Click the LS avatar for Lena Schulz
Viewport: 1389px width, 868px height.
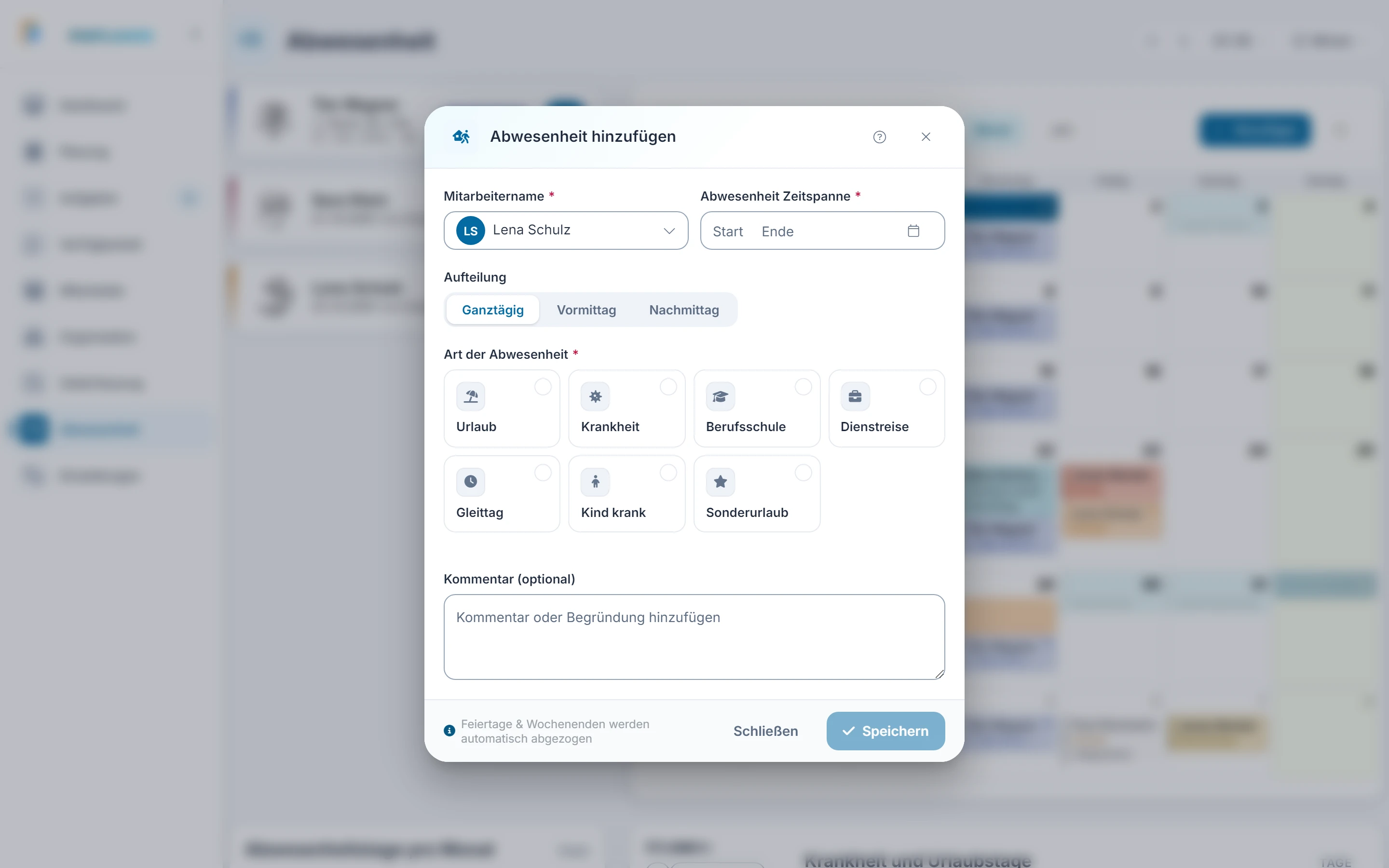point(471,231)
